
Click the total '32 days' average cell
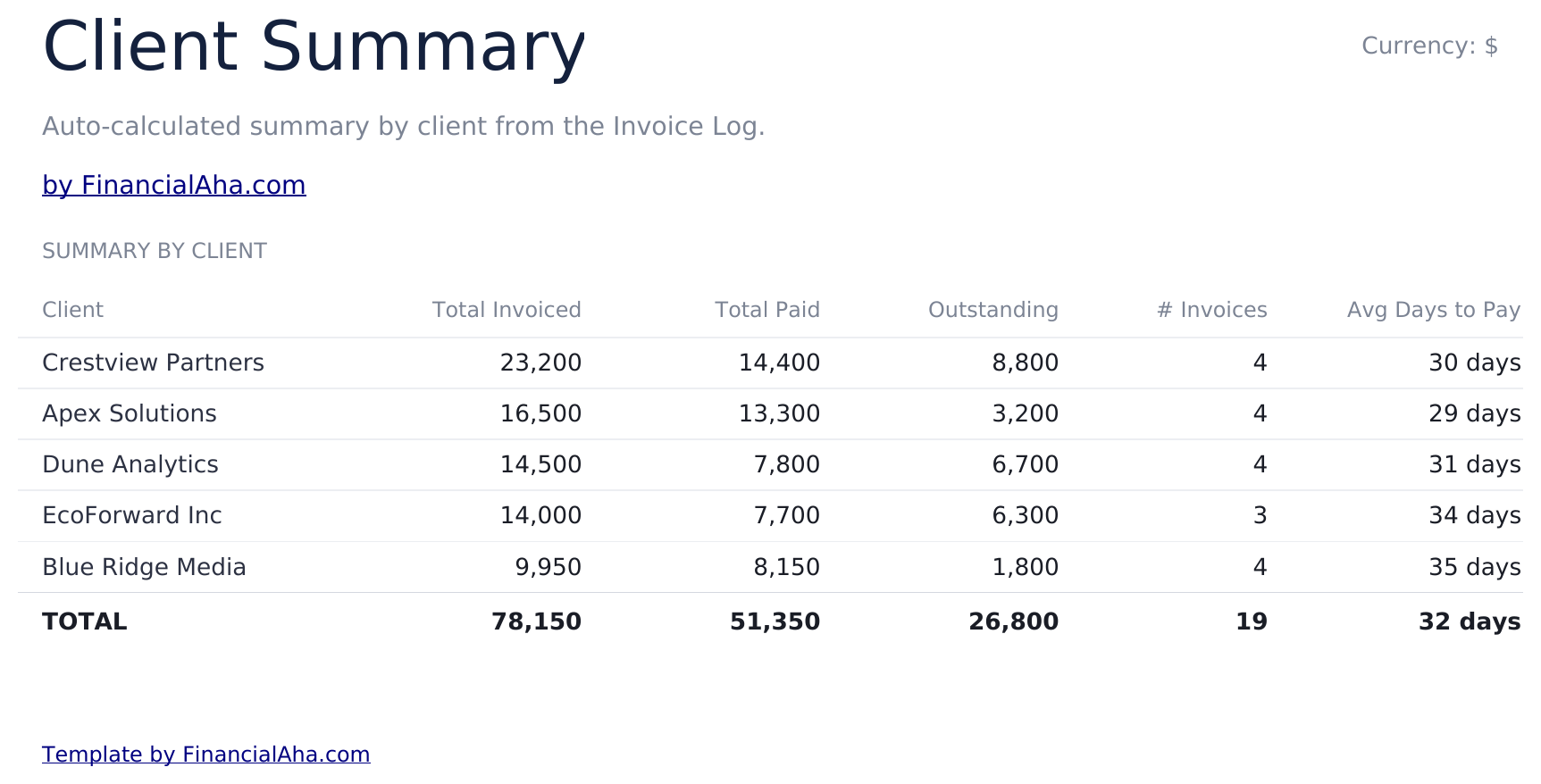1470,621
